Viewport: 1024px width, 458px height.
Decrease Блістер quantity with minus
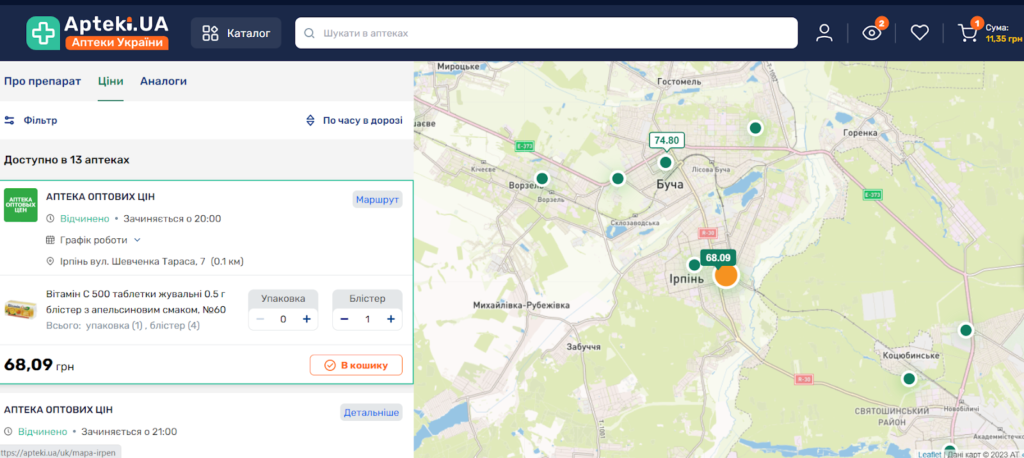344,319
